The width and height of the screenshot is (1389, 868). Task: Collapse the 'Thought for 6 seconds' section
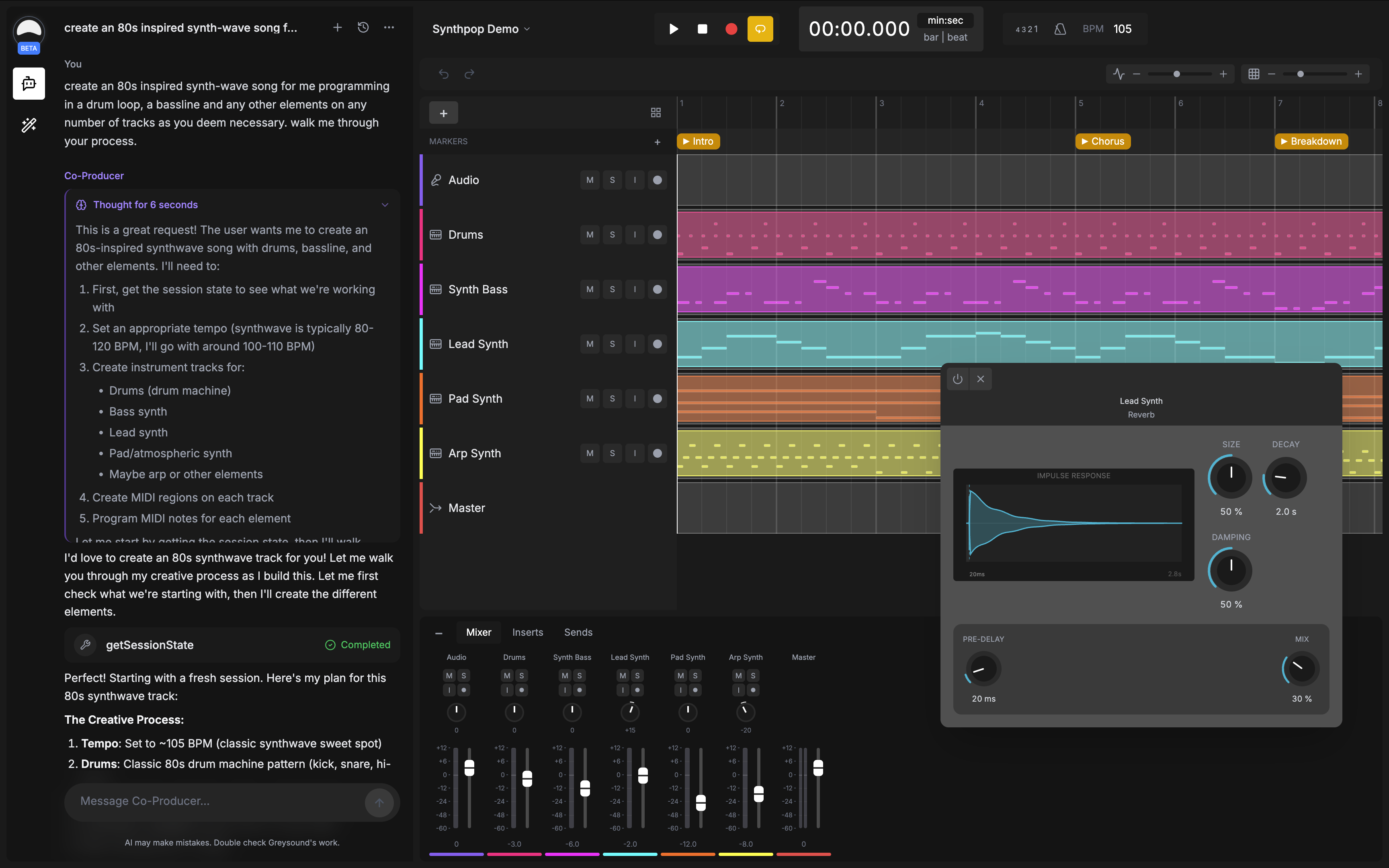click(x=385, y=205)
